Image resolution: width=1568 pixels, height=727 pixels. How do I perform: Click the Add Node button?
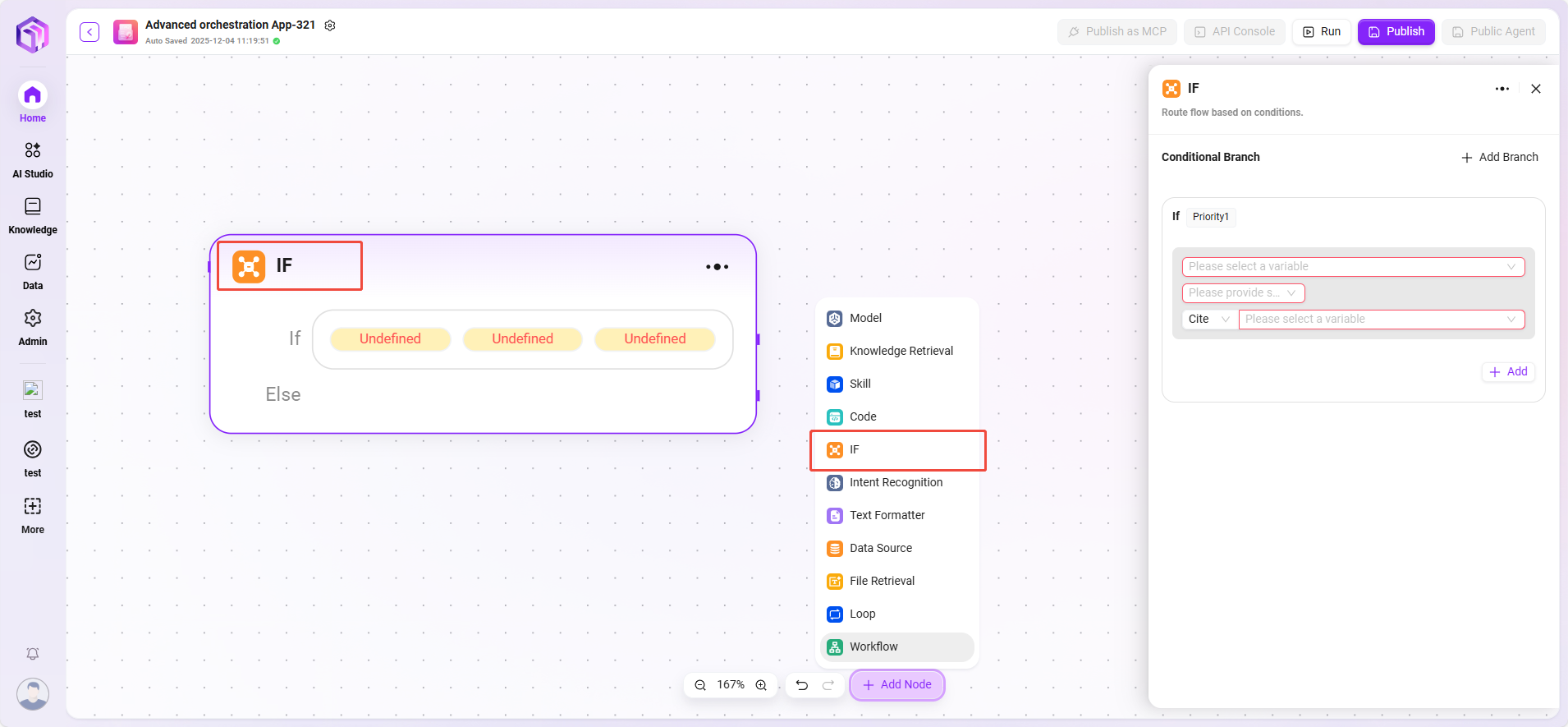[896, 685]
